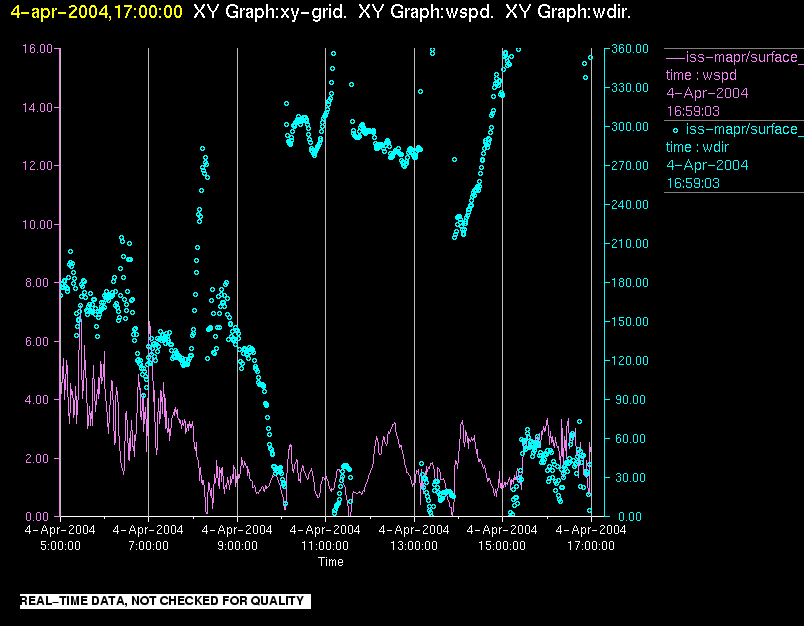The height and width of the screenshot is (626, 804).
Task: Click the 4.00 wind speed axis label
Action: tap(39, 400)
